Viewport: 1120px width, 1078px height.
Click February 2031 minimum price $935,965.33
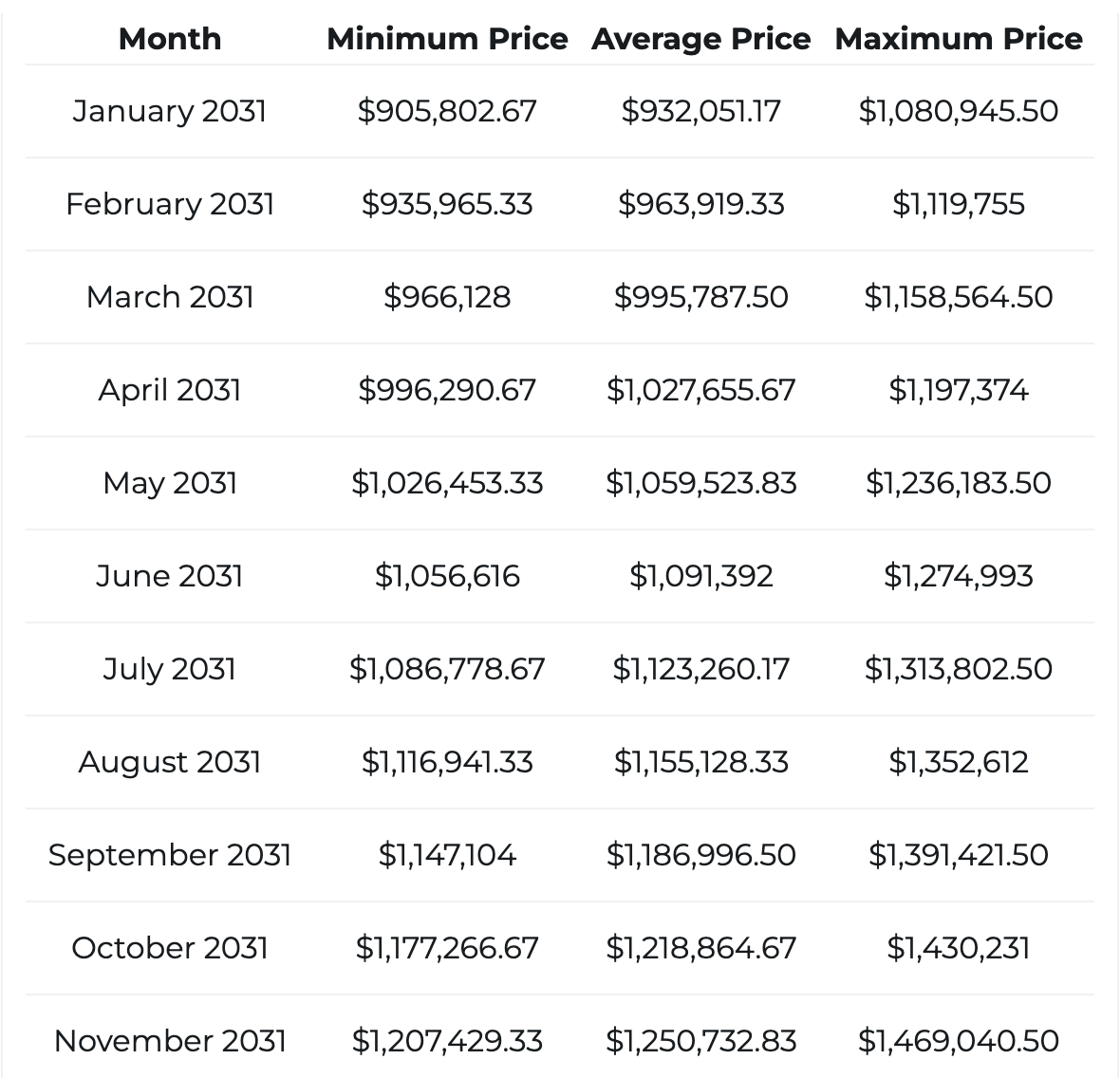[447, 204]
